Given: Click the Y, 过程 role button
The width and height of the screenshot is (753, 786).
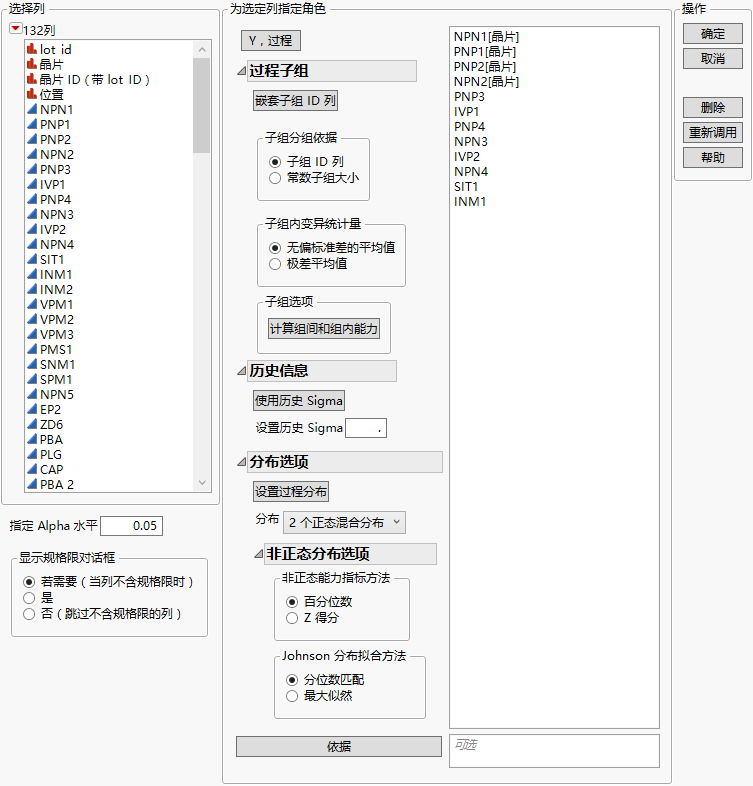Looking at the screenshot, I should [271, 41].
